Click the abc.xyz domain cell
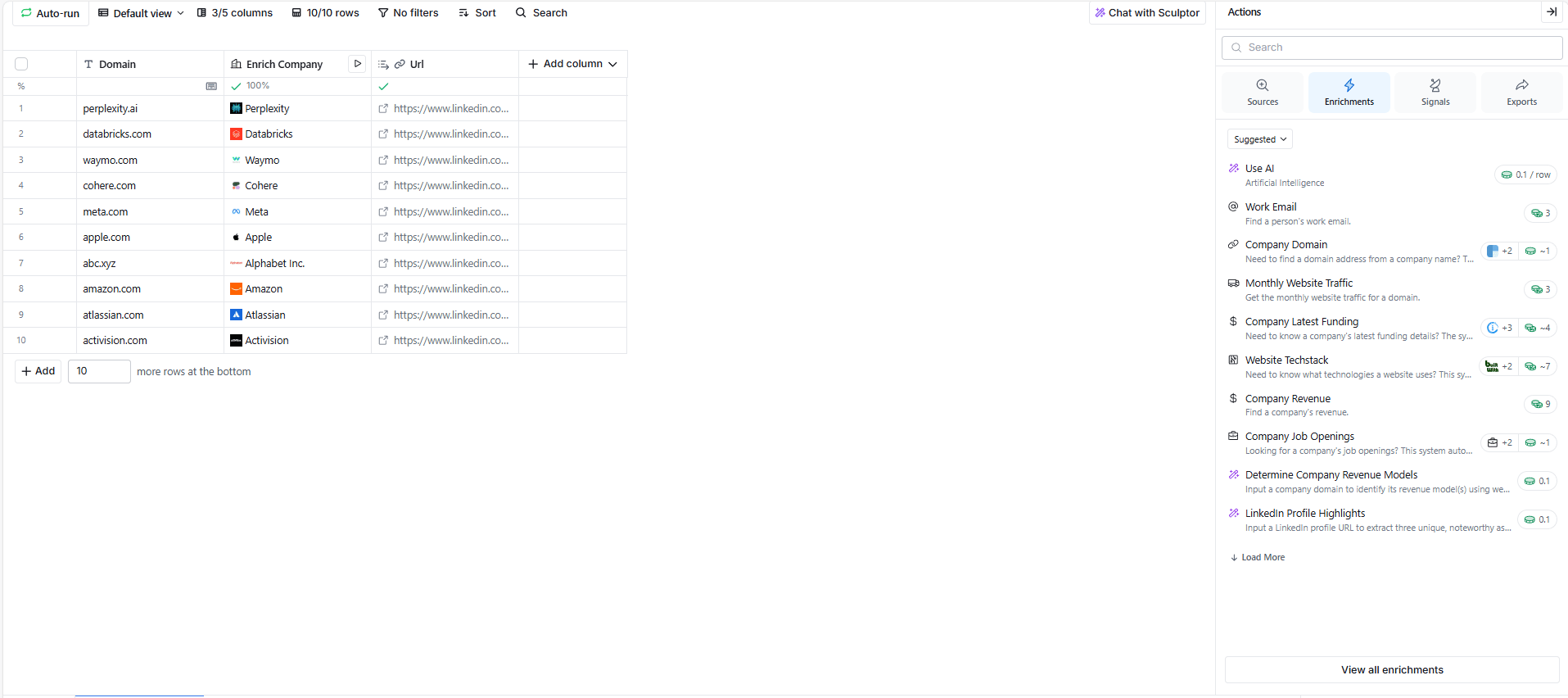This screenshot has width=1568, height=698. click(x=150, y=263)
